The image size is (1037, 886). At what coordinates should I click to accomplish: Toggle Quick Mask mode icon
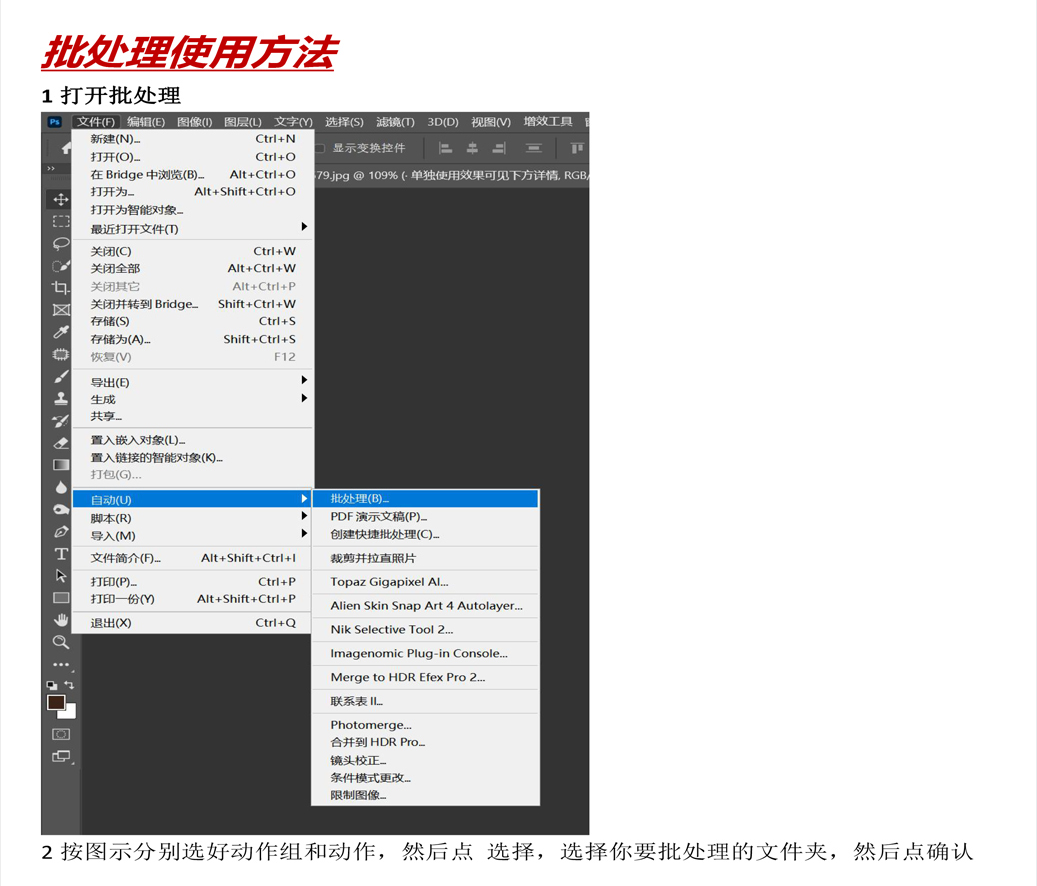[x=61, y=734]
